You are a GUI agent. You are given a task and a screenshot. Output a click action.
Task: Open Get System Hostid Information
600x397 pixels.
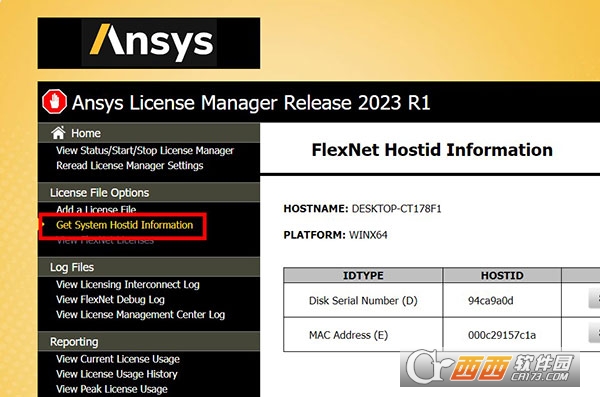coord(124,225)
